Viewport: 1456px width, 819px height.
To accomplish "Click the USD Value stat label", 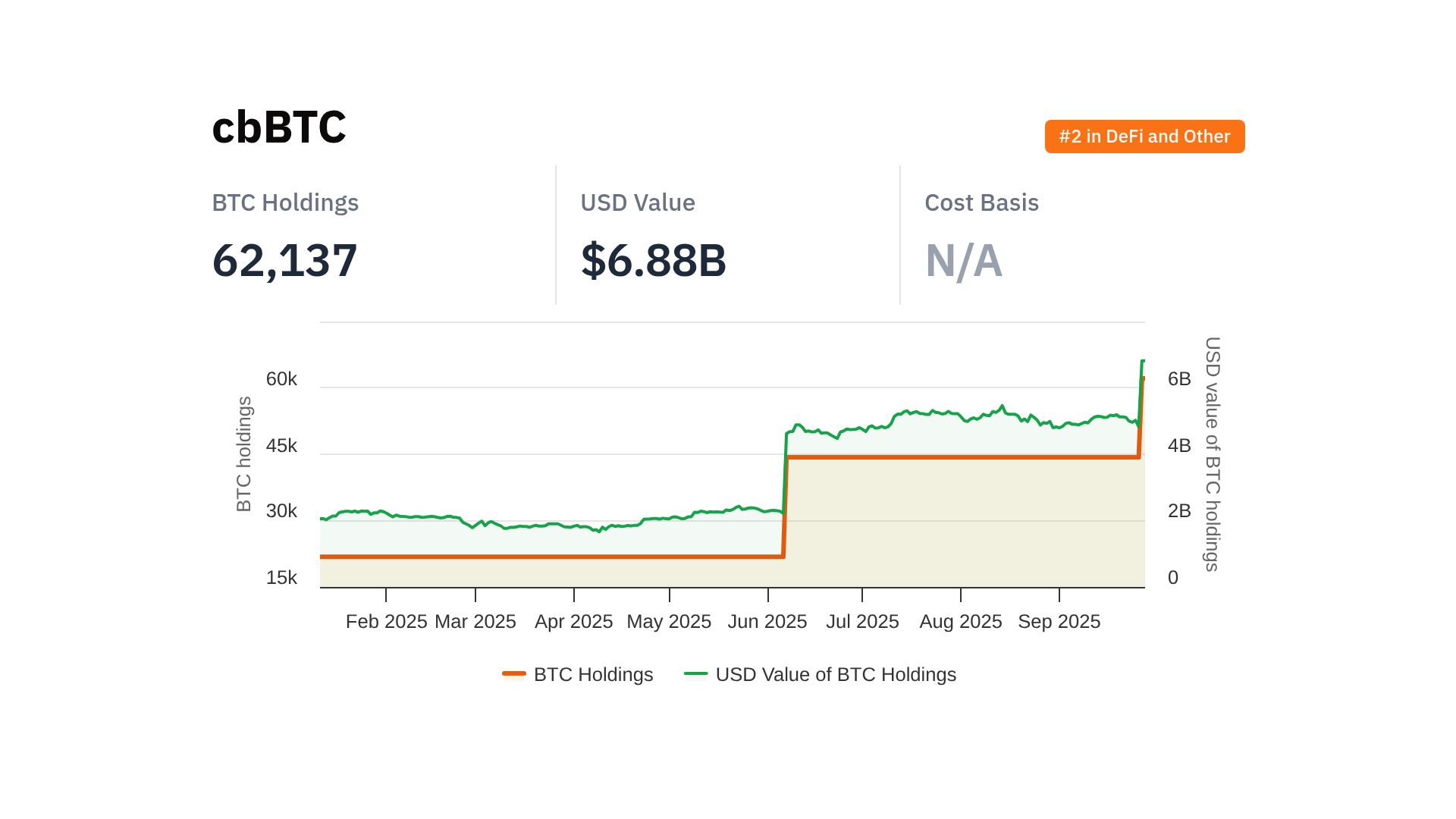I will (637, 202).
